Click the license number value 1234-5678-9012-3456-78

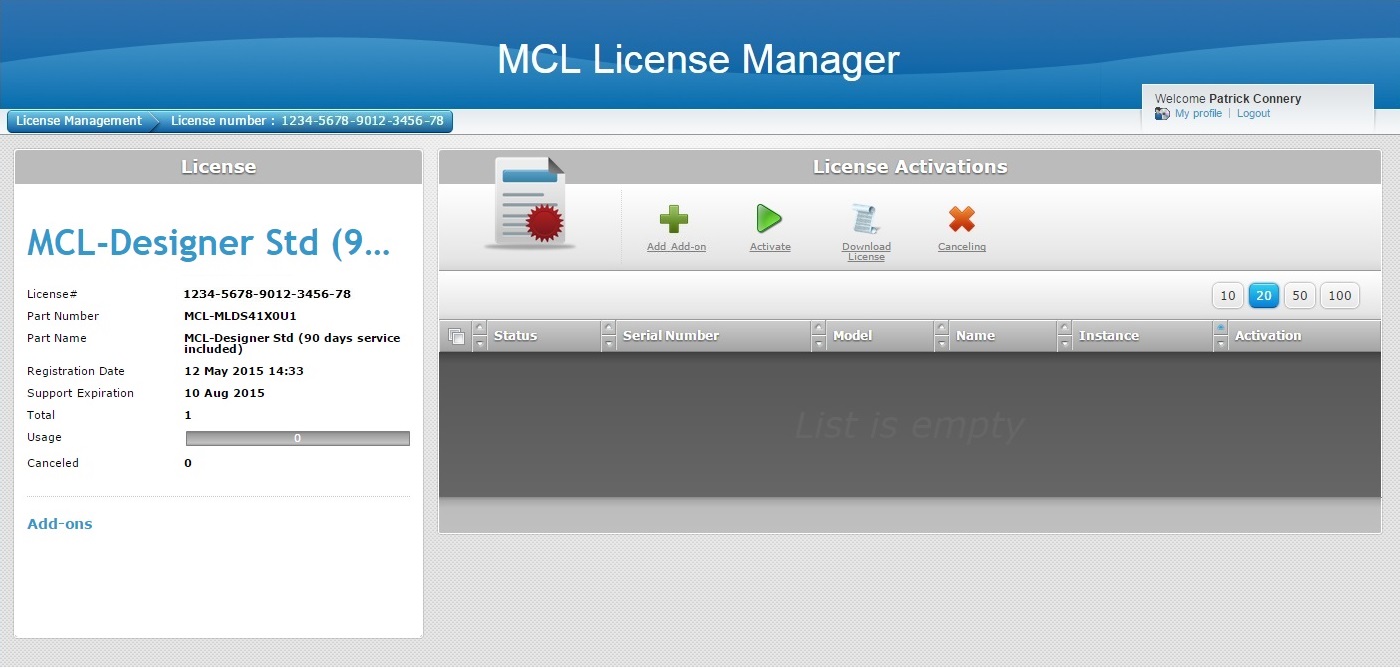(x=268, y=294)
